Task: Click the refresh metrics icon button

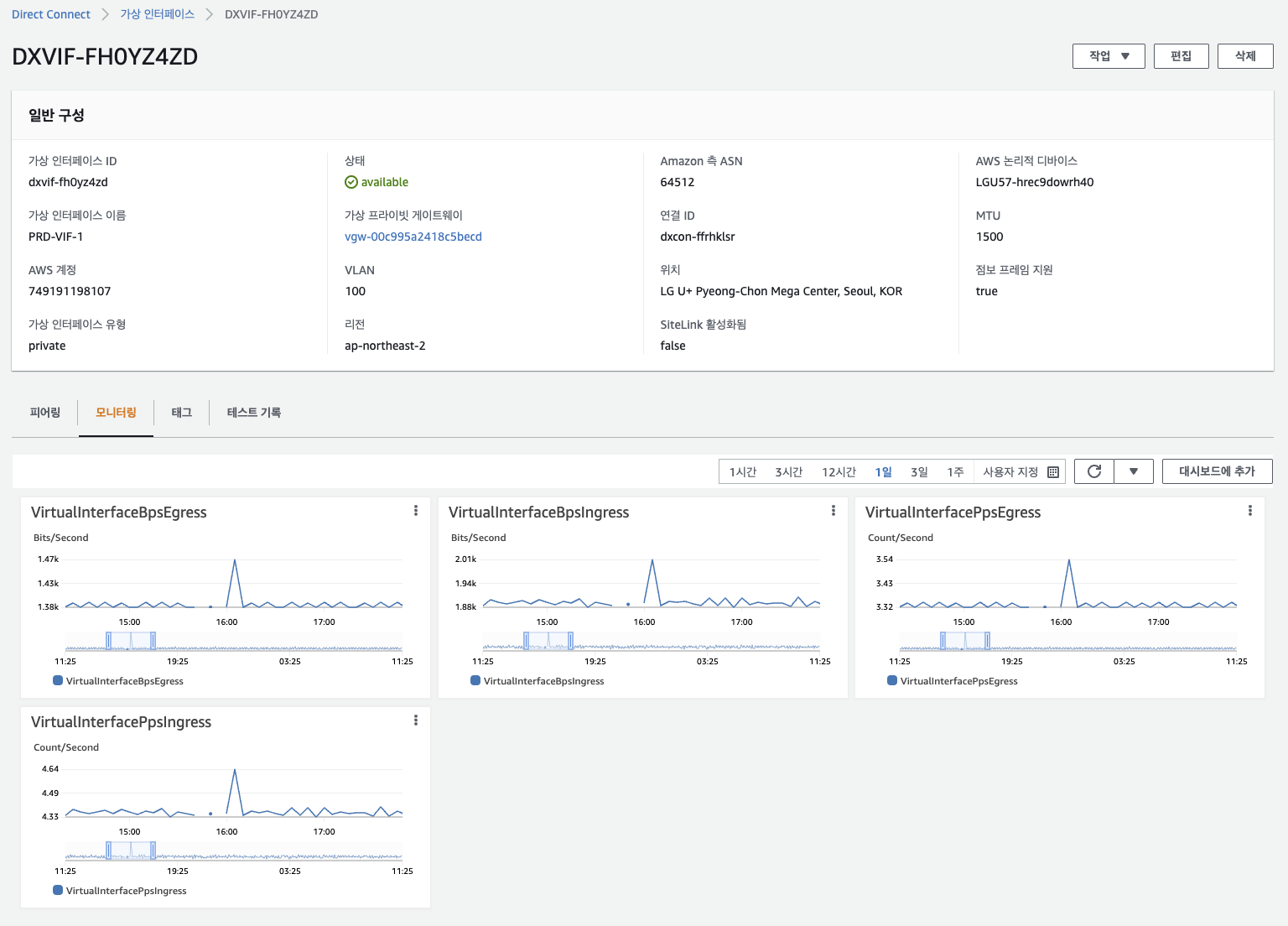Action: click(x=1094, y=471)
